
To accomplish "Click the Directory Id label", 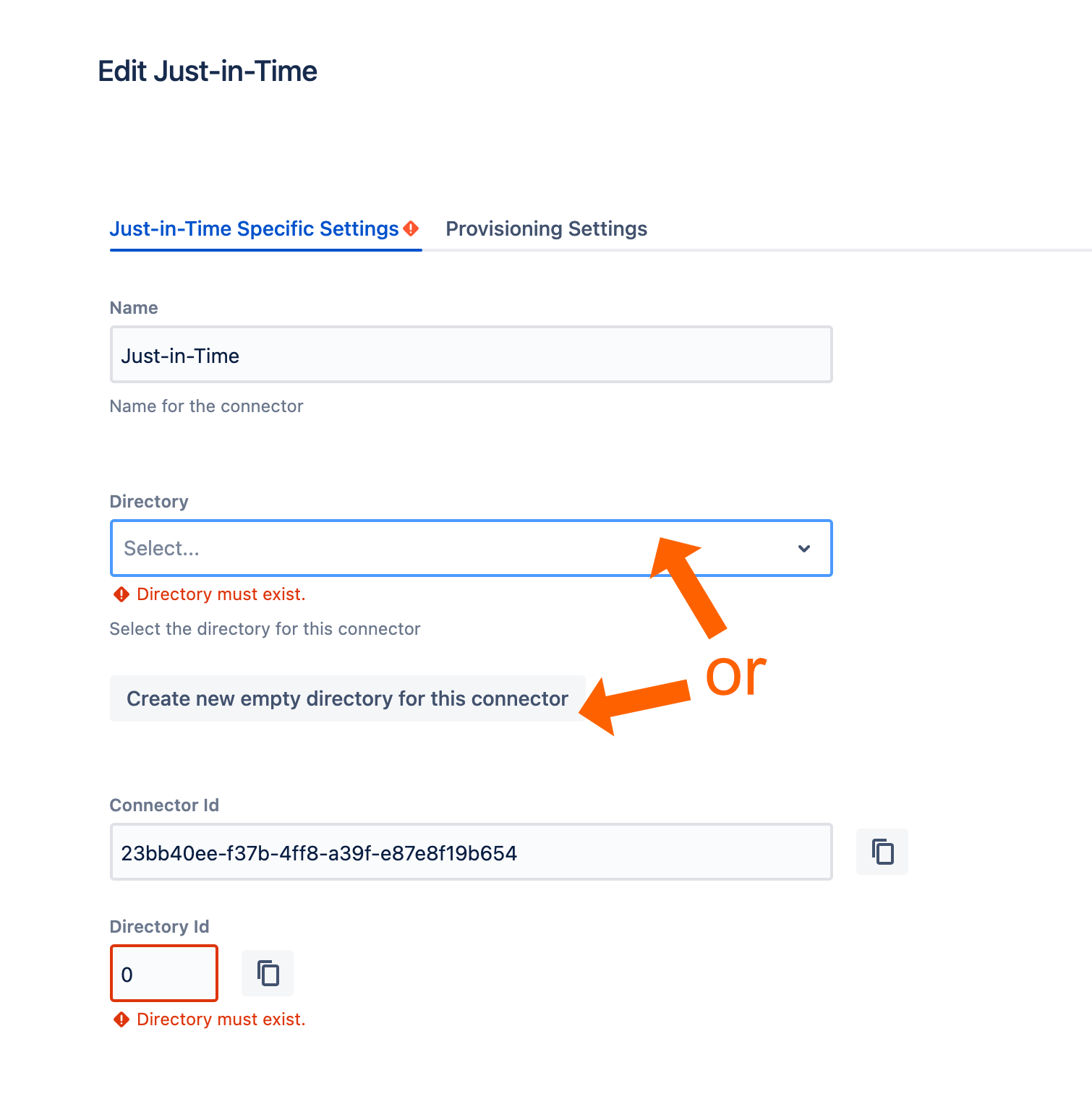I will tap(159, 927).
